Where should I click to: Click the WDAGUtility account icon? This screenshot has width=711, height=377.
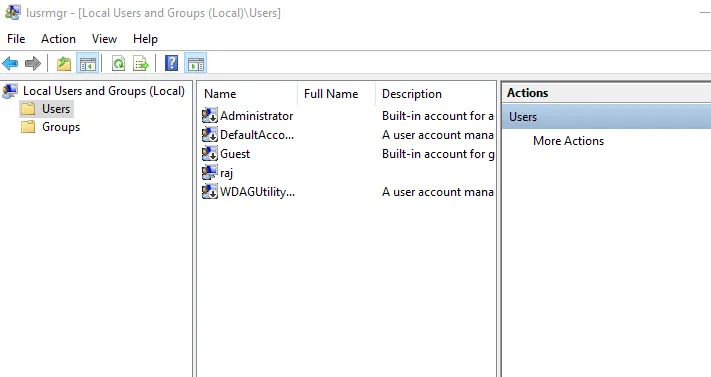(209, 192)
